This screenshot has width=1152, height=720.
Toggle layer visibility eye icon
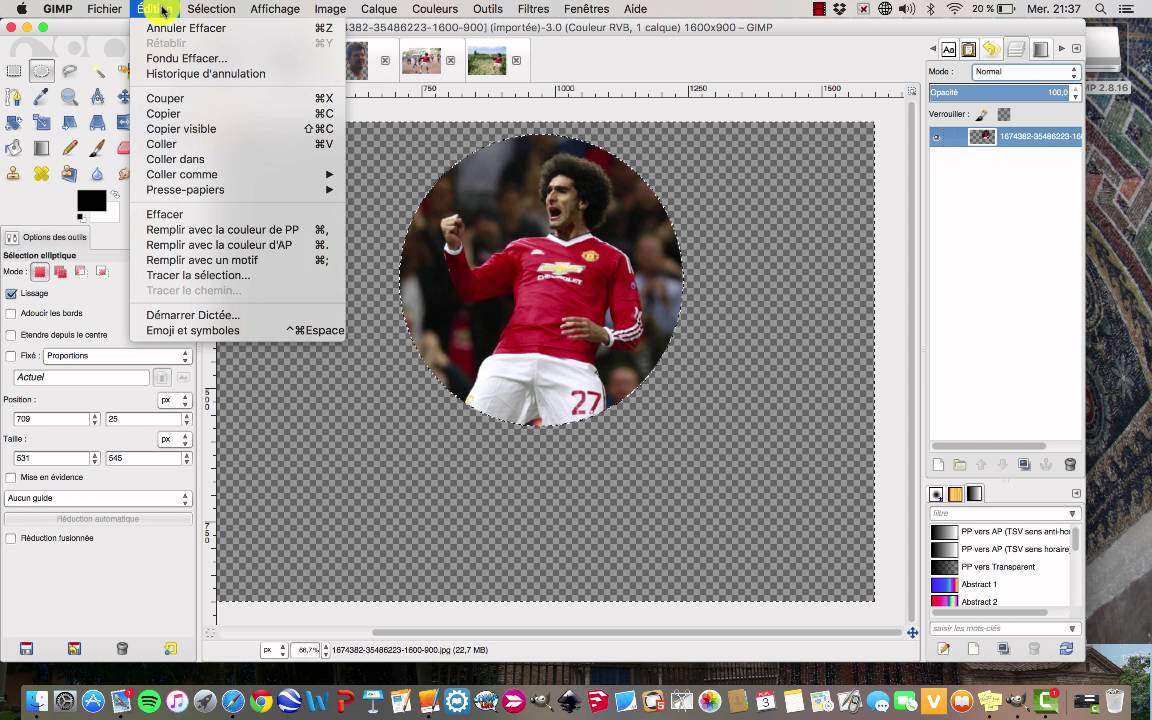point(937,137)
